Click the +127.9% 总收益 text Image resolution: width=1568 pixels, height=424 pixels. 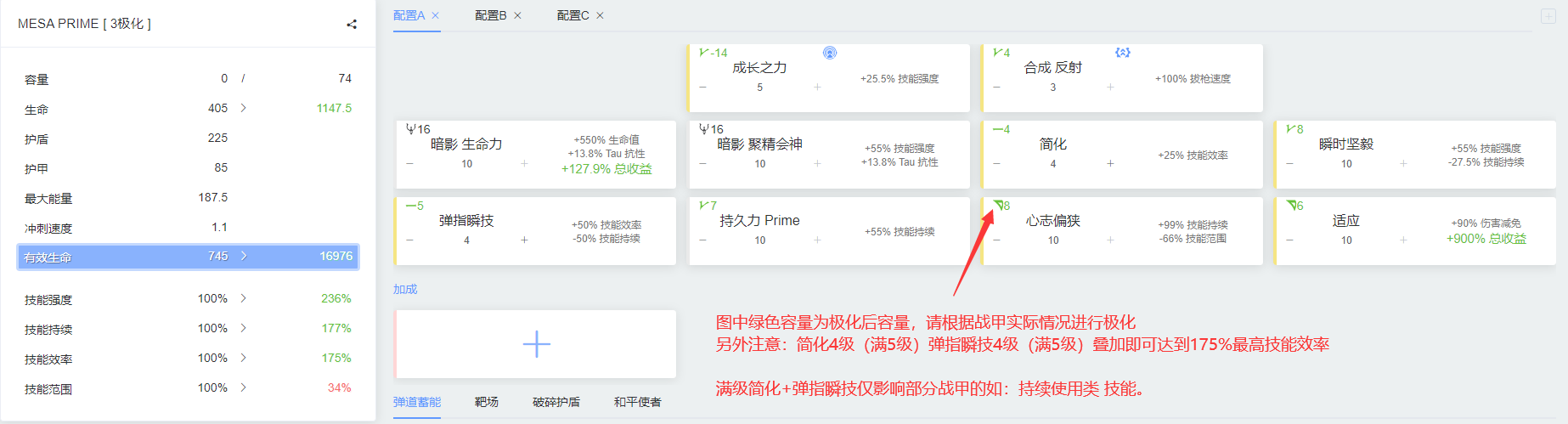(606, 169)
